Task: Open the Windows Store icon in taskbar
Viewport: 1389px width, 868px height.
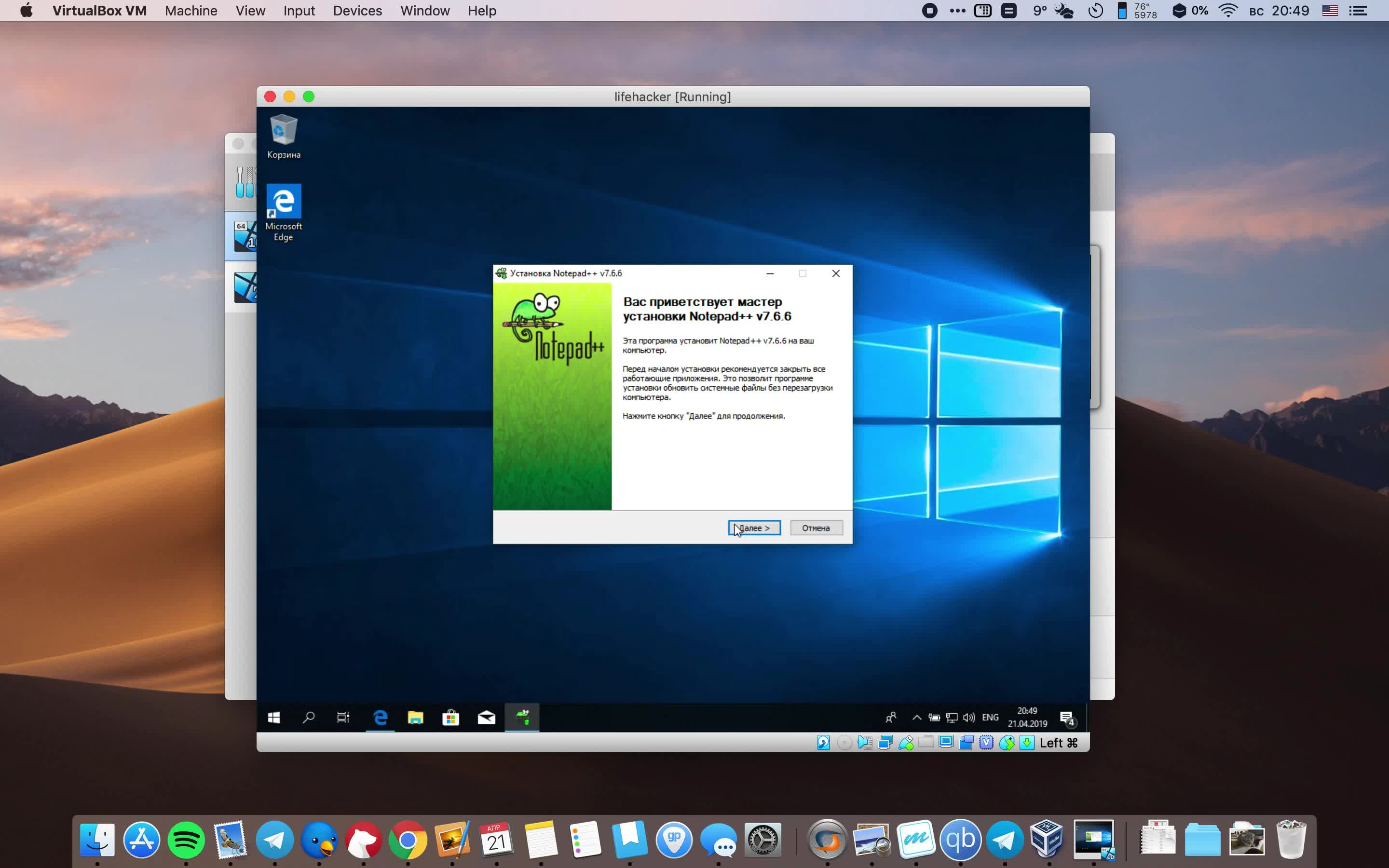Action: point(450,718)
